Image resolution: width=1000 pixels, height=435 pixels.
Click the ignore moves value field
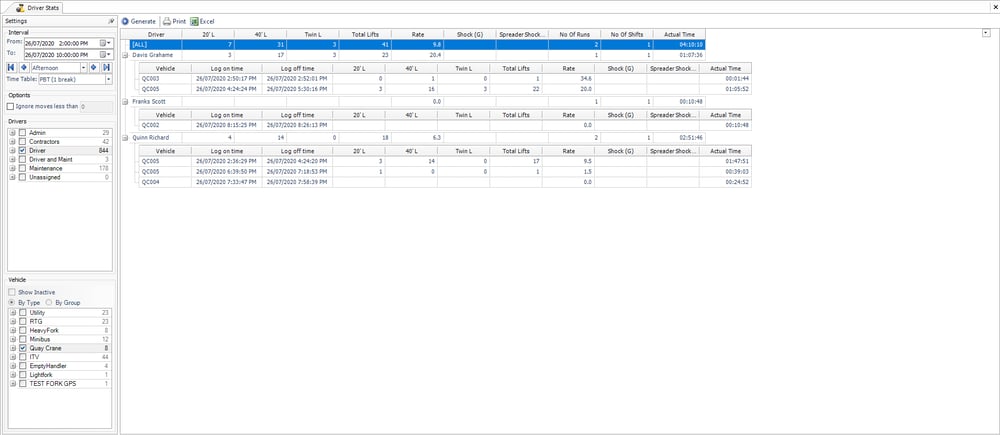click(x=96, y=107)
